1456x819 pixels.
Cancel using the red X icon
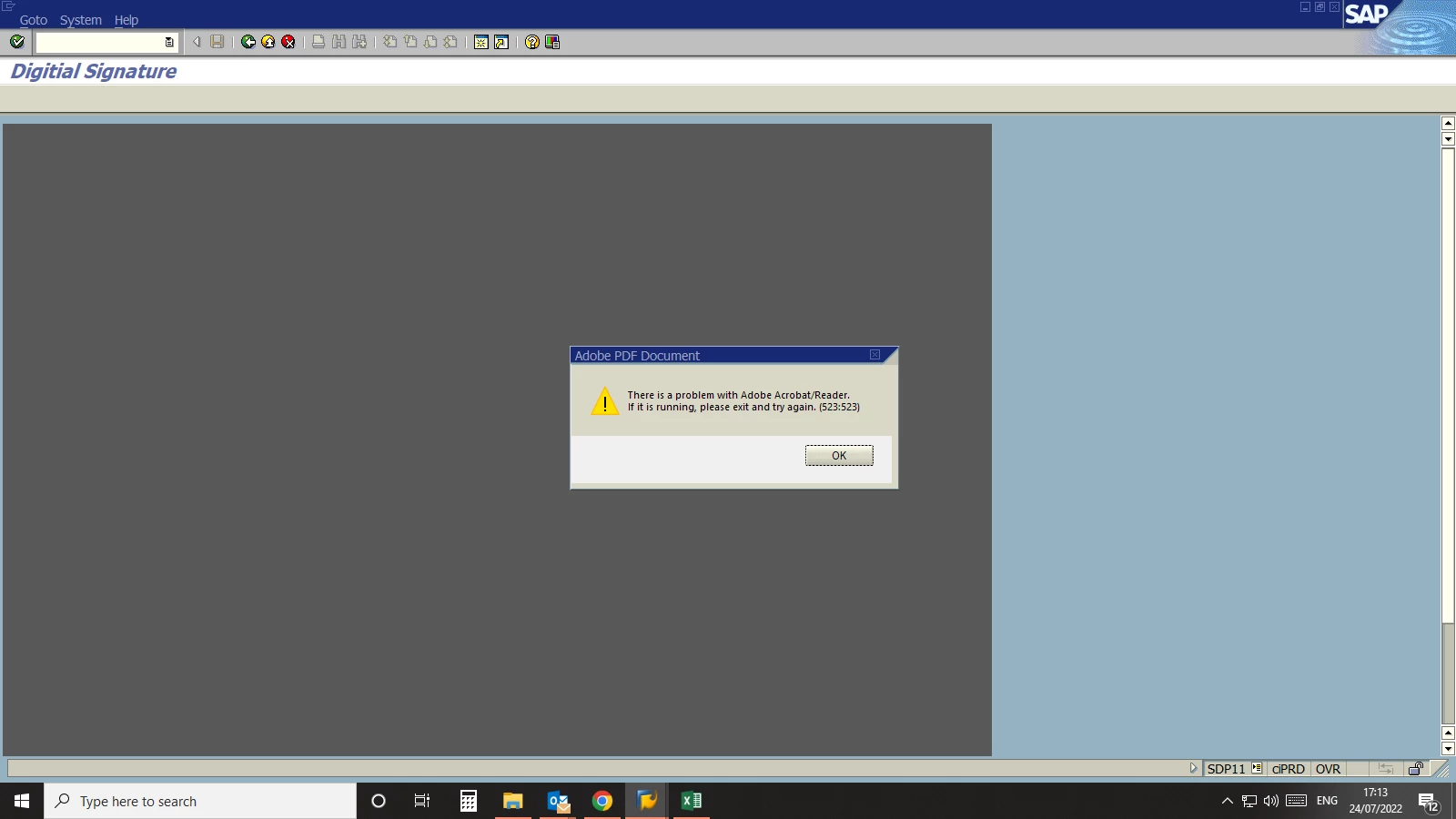288,42
